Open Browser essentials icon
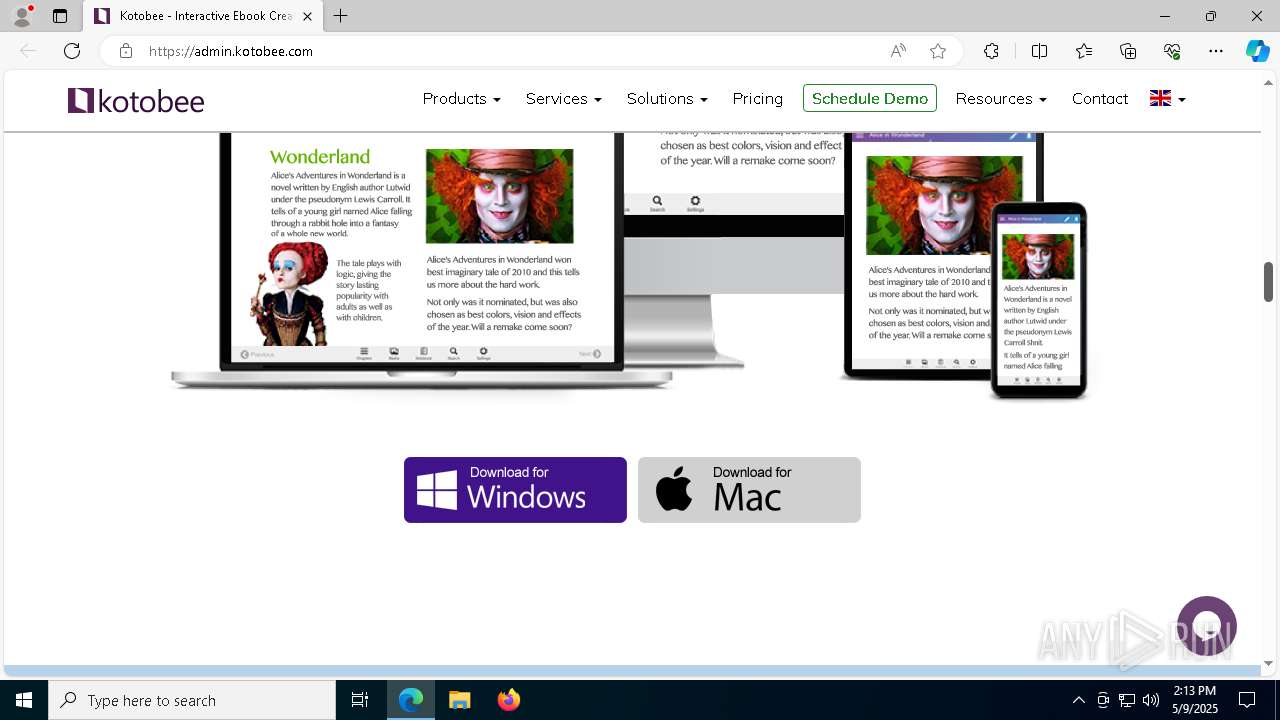This screenshot has width=1280, height=720. [1172, 51]
